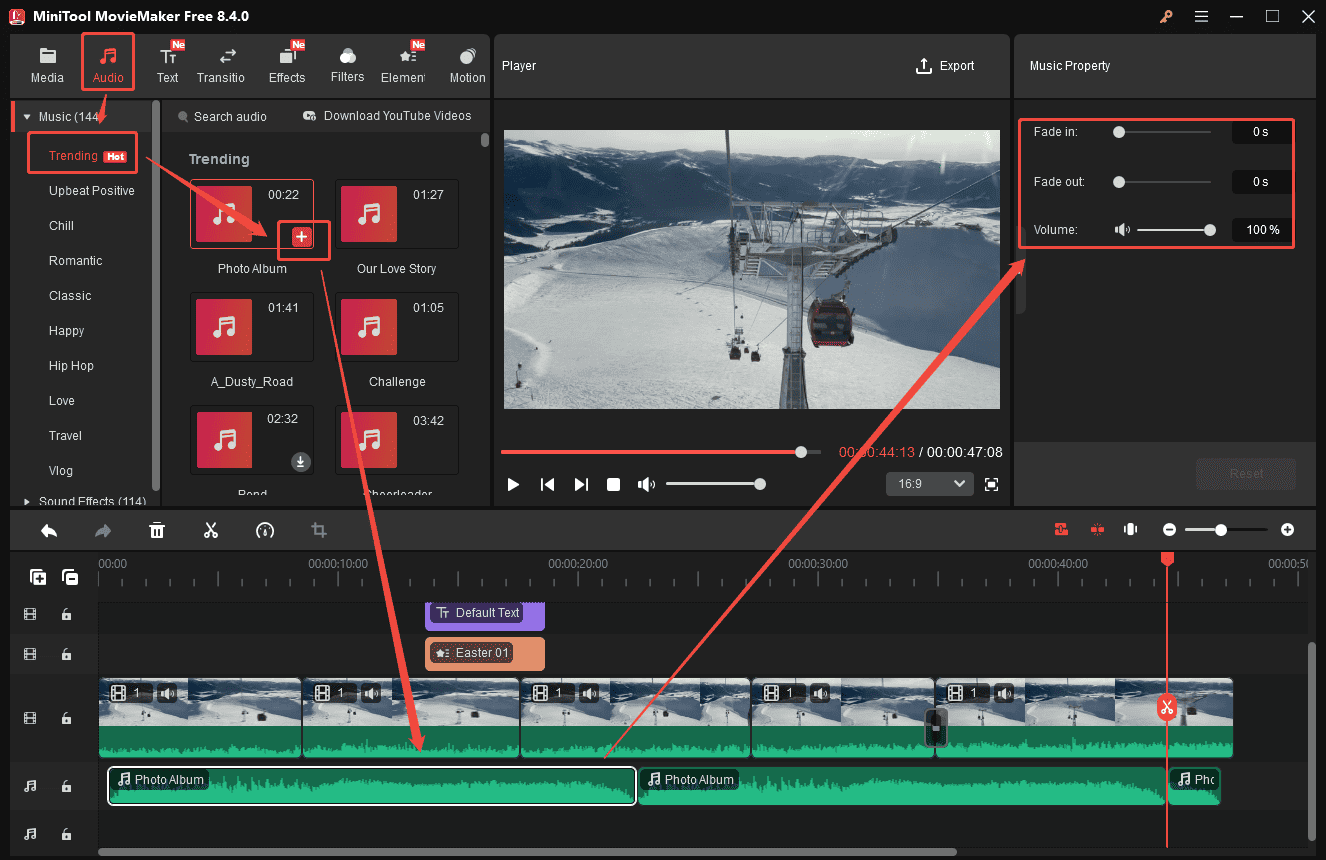Select the Trending music category
The width and height of the screenshot is (1326, 860).
click(x=73, y=155)
